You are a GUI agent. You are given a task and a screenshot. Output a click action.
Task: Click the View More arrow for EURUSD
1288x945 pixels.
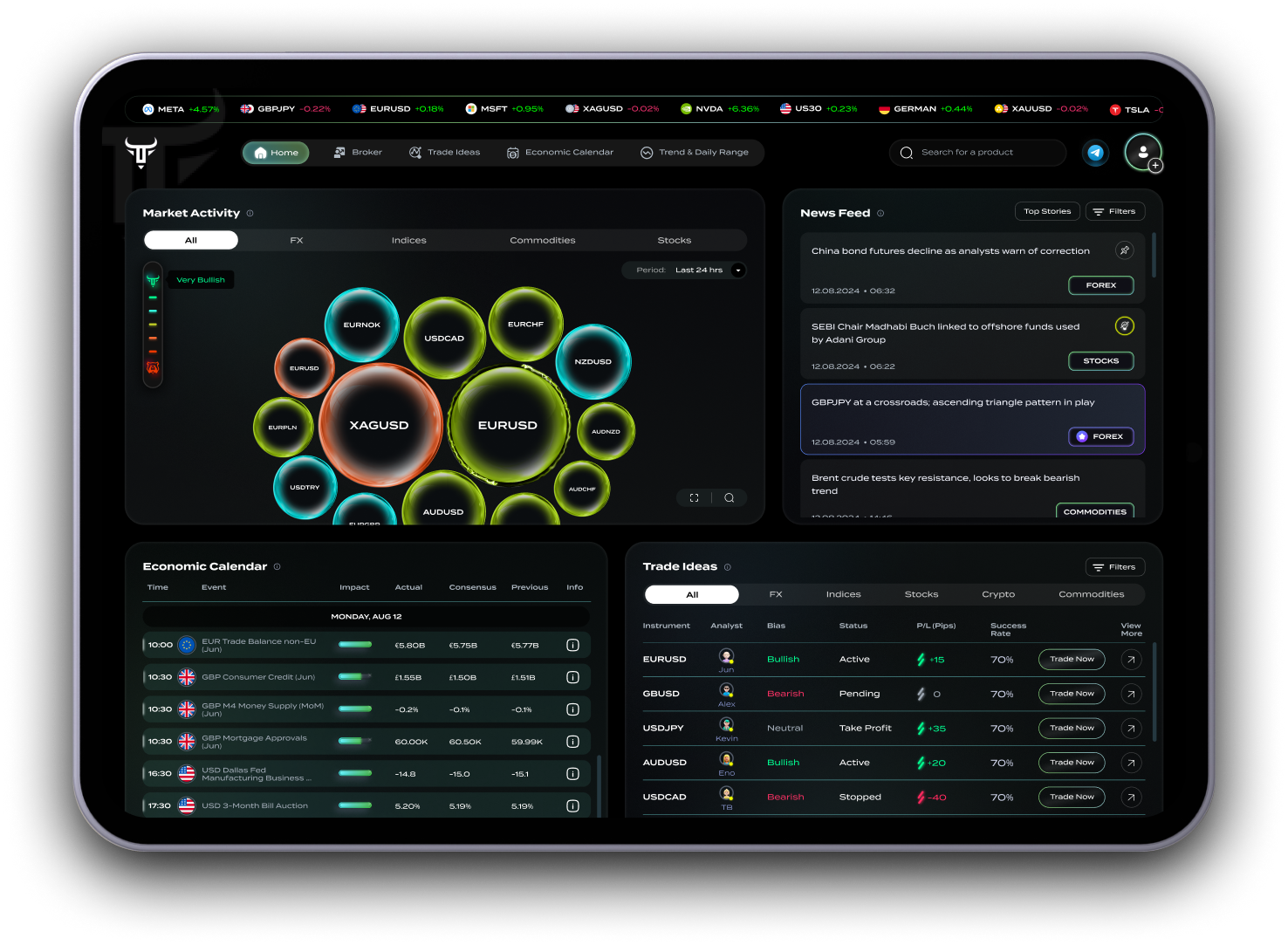(1131, 660)
